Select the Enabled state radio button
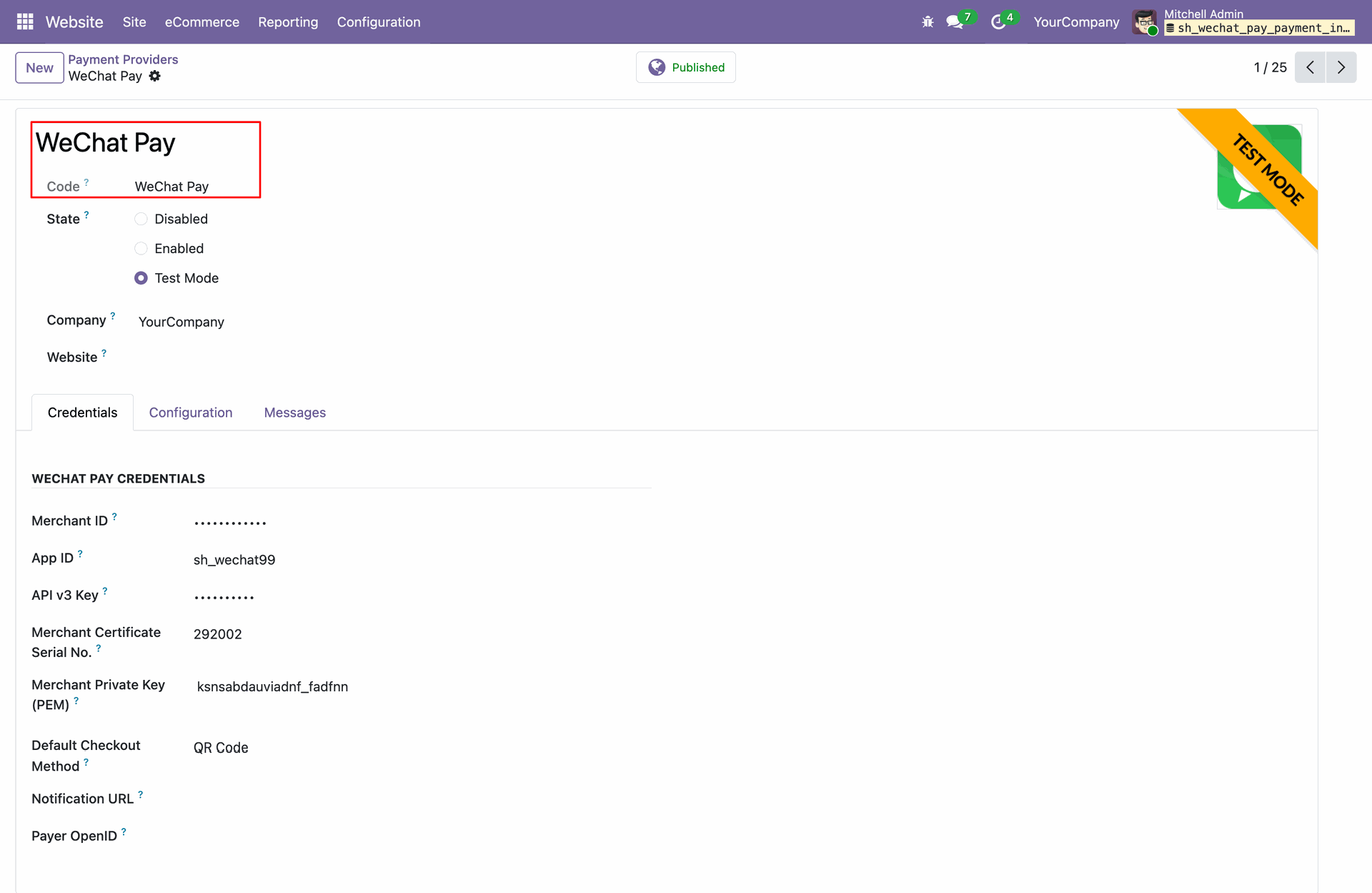 pyautogui.click(x=141, y=248)
